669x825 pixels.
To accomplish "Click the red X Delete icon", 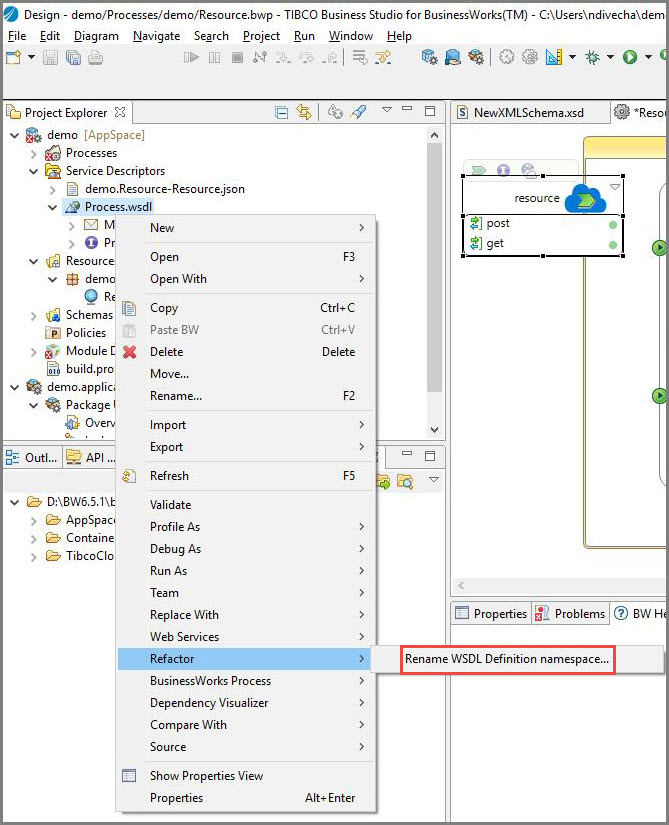I will [x=129, y=352].
